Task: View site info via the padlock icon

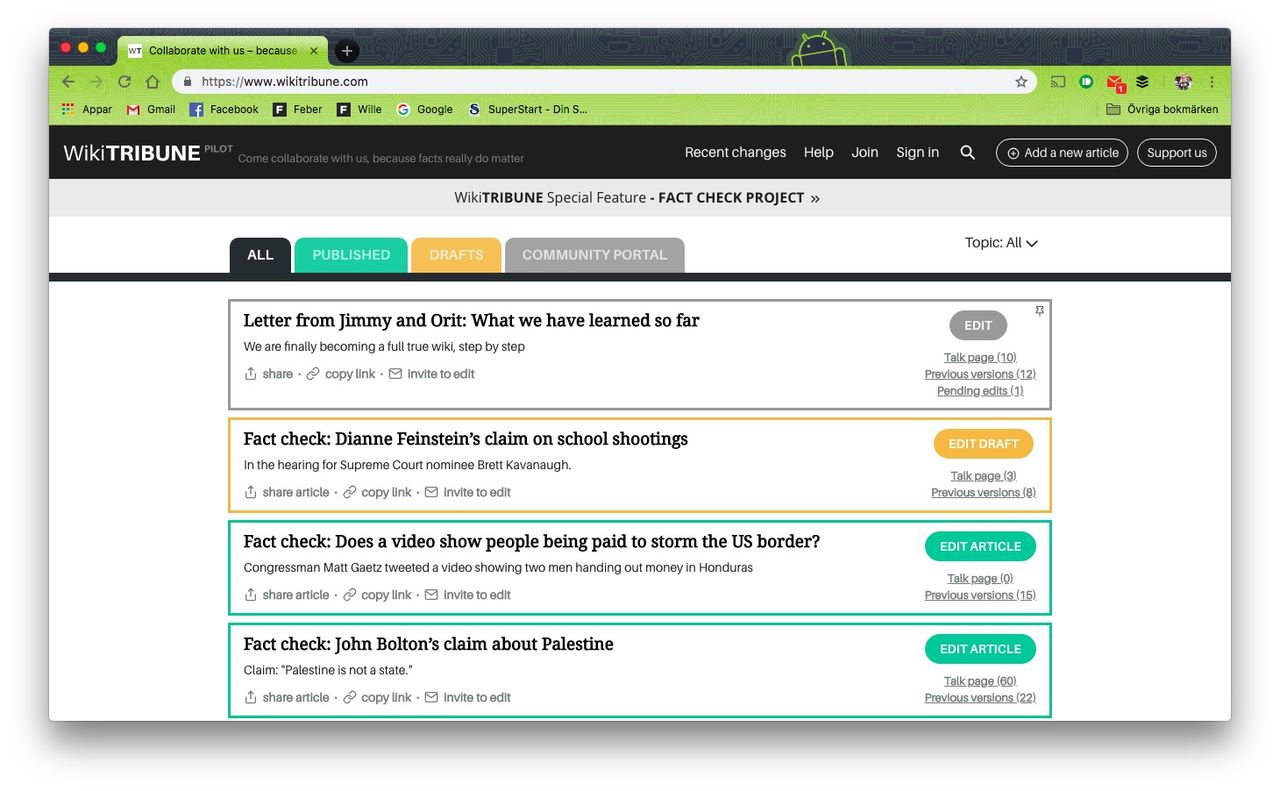Action: tap(187, 82)
